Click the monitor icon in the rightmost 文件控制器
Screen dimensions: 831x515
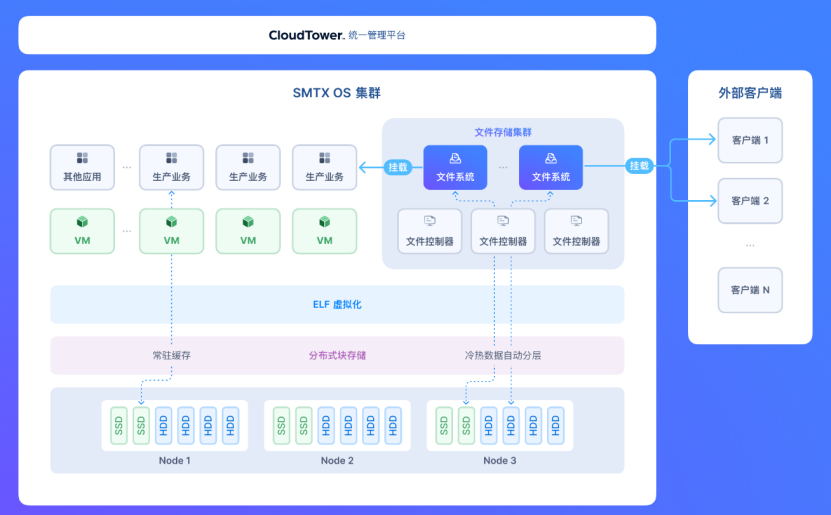(x=576, y=221)
